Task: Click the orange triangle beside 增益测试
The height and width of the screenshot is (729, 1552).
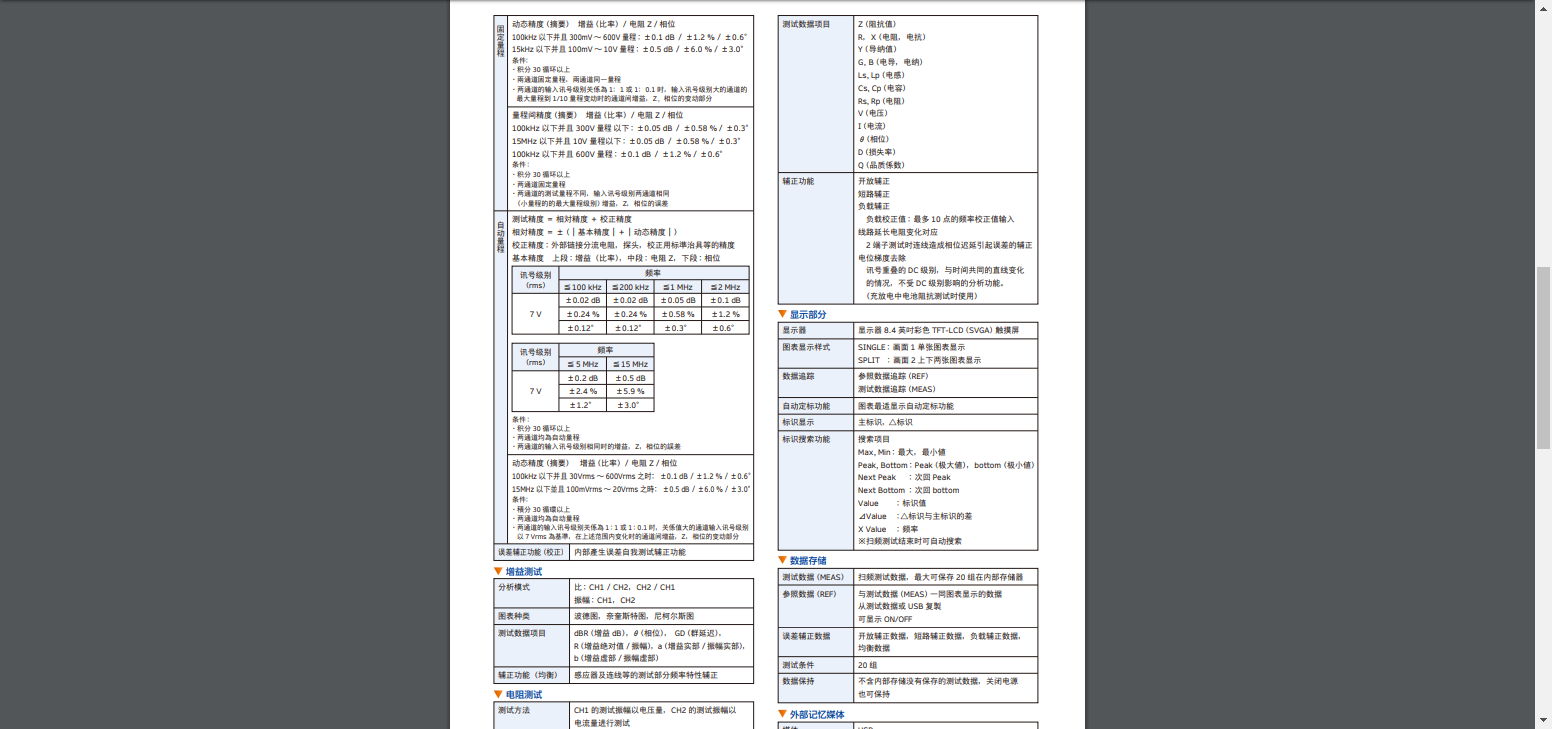Action: 498,572
